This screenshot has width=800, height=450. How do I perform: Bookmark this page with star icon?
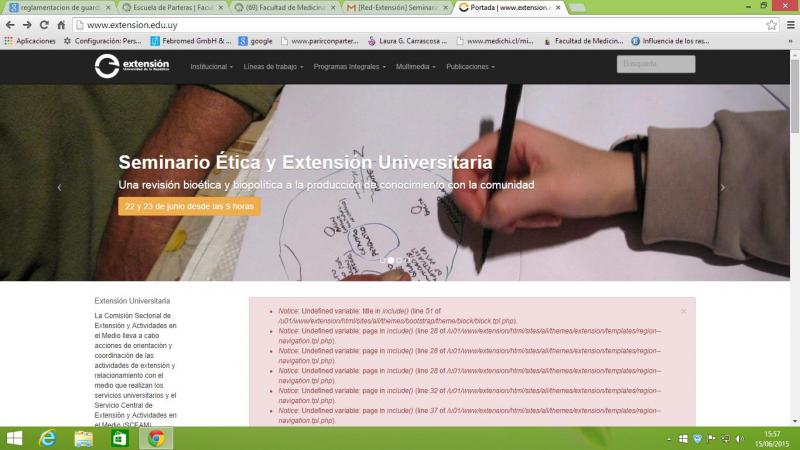pos(769,24)
